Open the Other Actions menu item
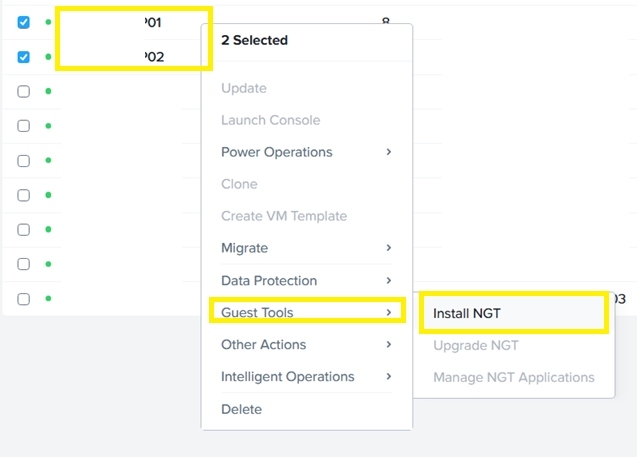The height and width of the screenshot is (457, 637). click(263, 345)
